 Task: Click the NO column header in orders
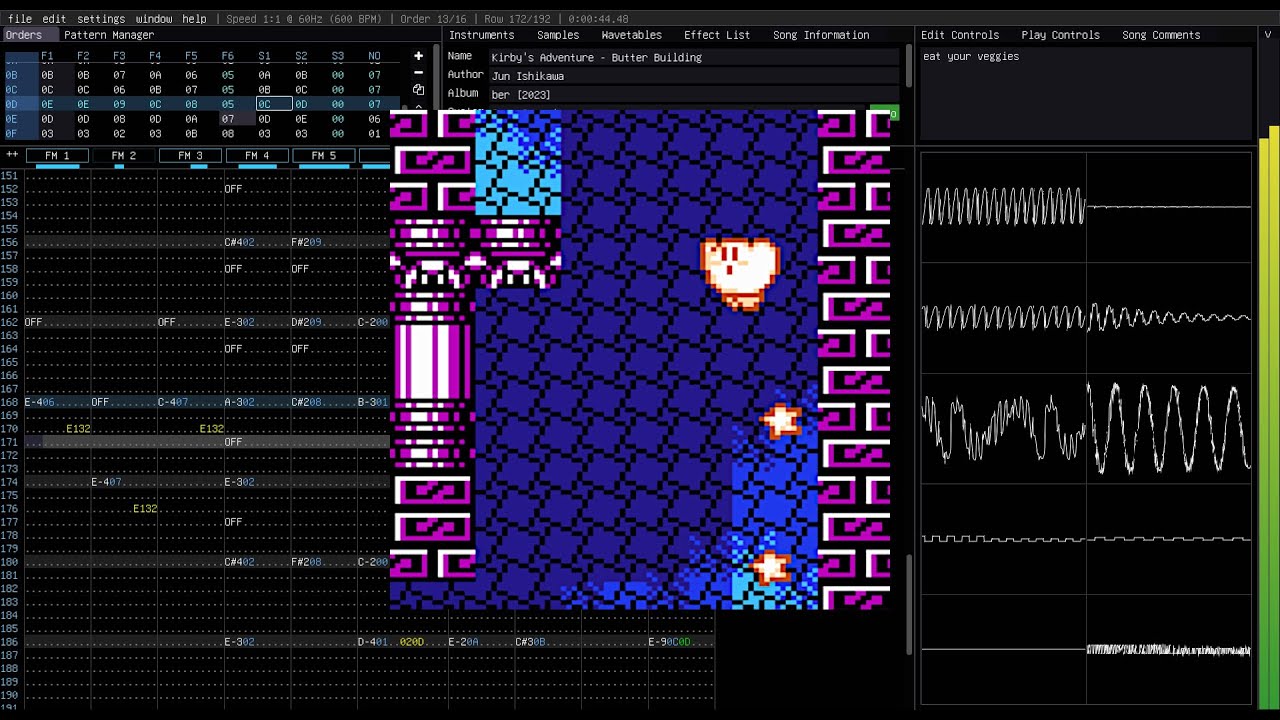coord(374,57)
